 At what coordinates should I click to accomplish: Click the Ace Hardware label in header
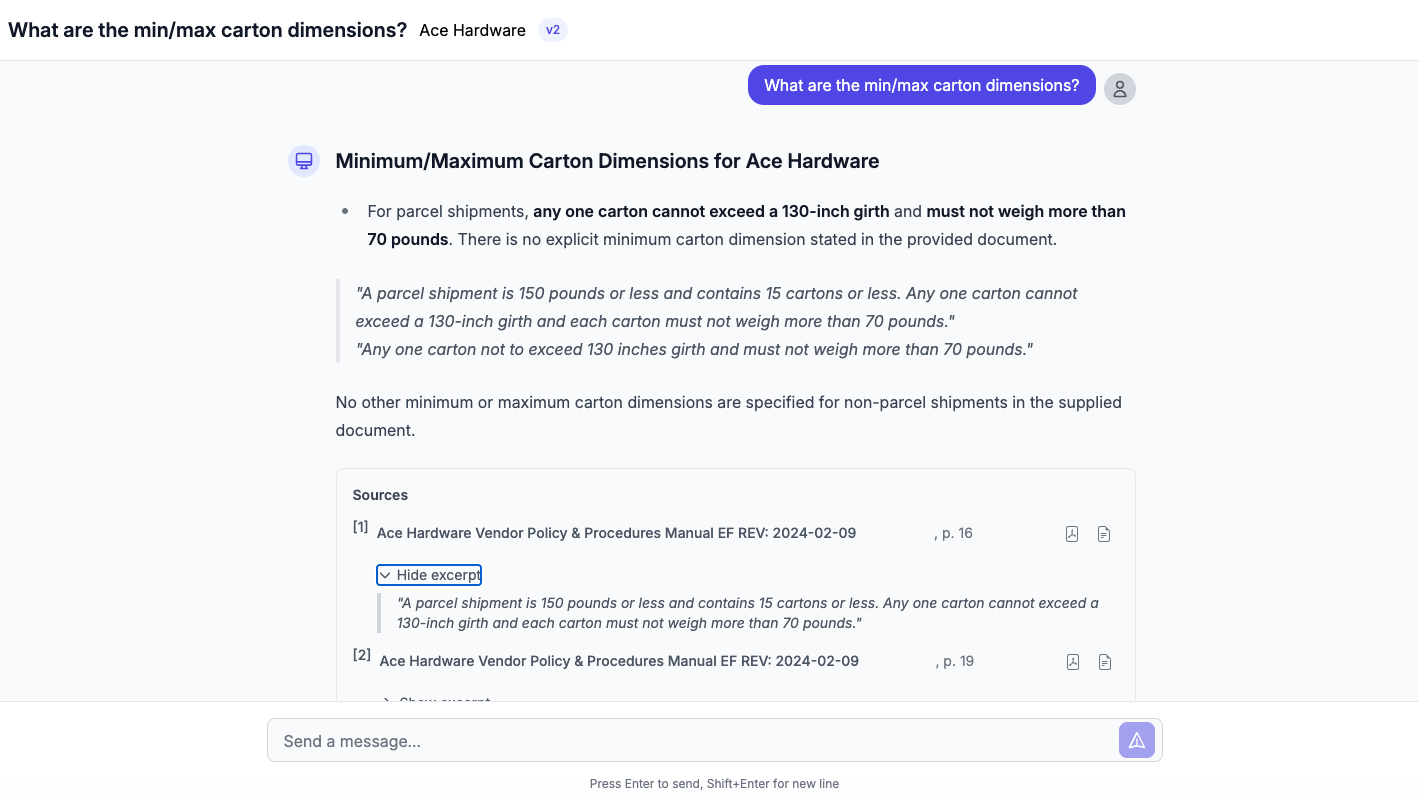(472, 30)
